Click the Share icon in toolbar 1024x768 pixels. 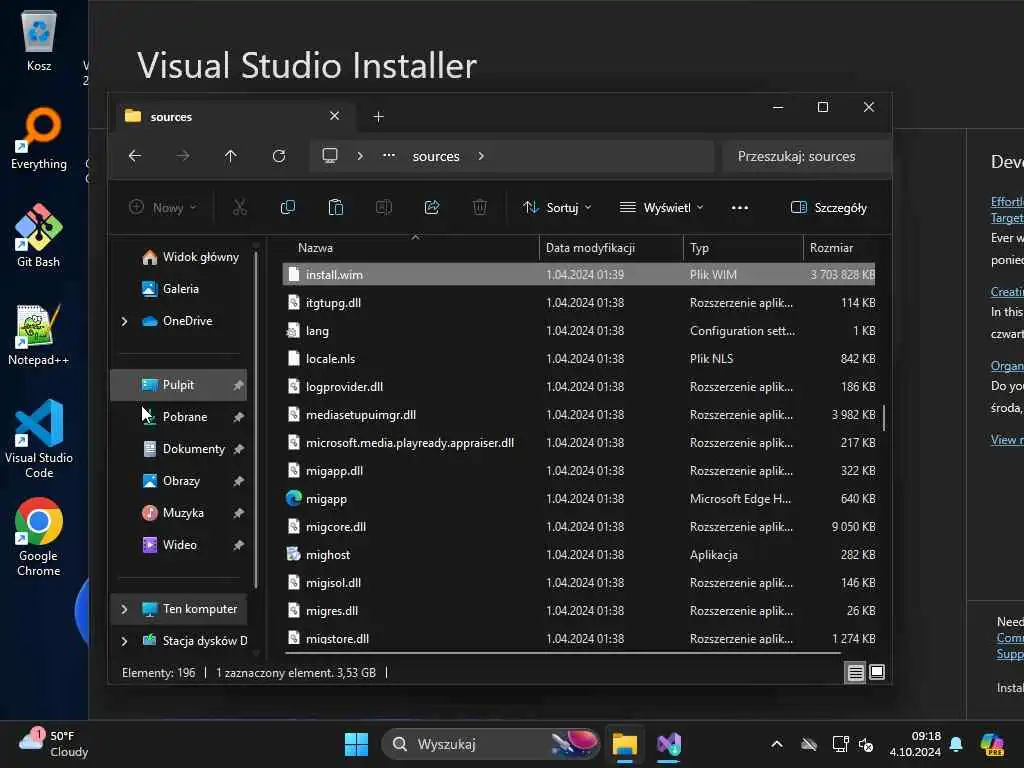click(432, 208)
